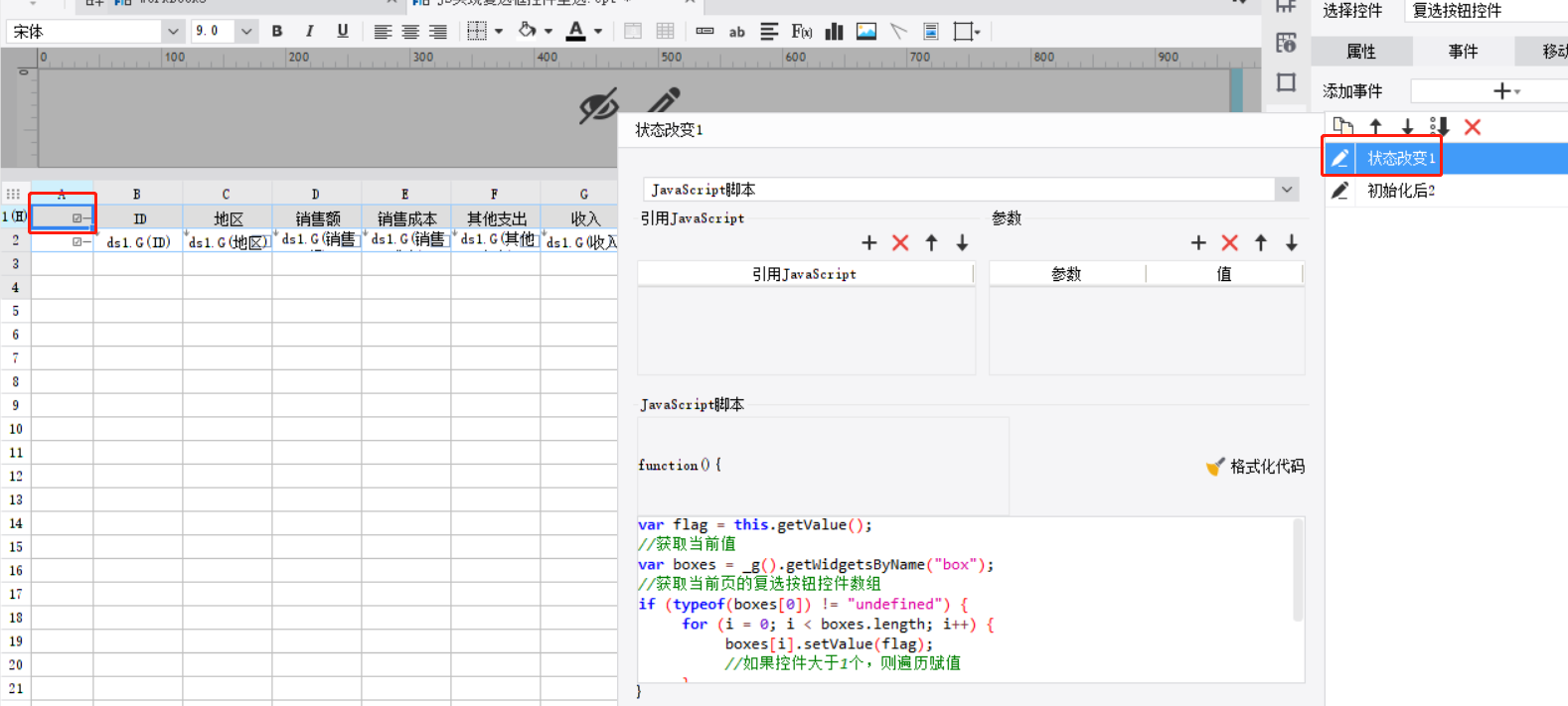Insert an image into the cell
Screen dimensions: 1568x706
pos(866,32)
